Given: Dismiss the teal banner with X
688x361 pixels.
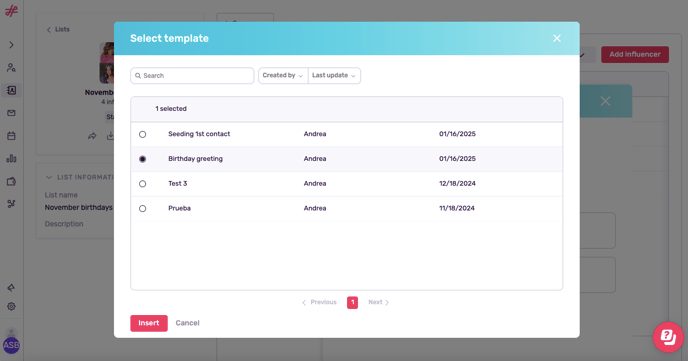Looking at the screenshot, I should click(605, 101).
